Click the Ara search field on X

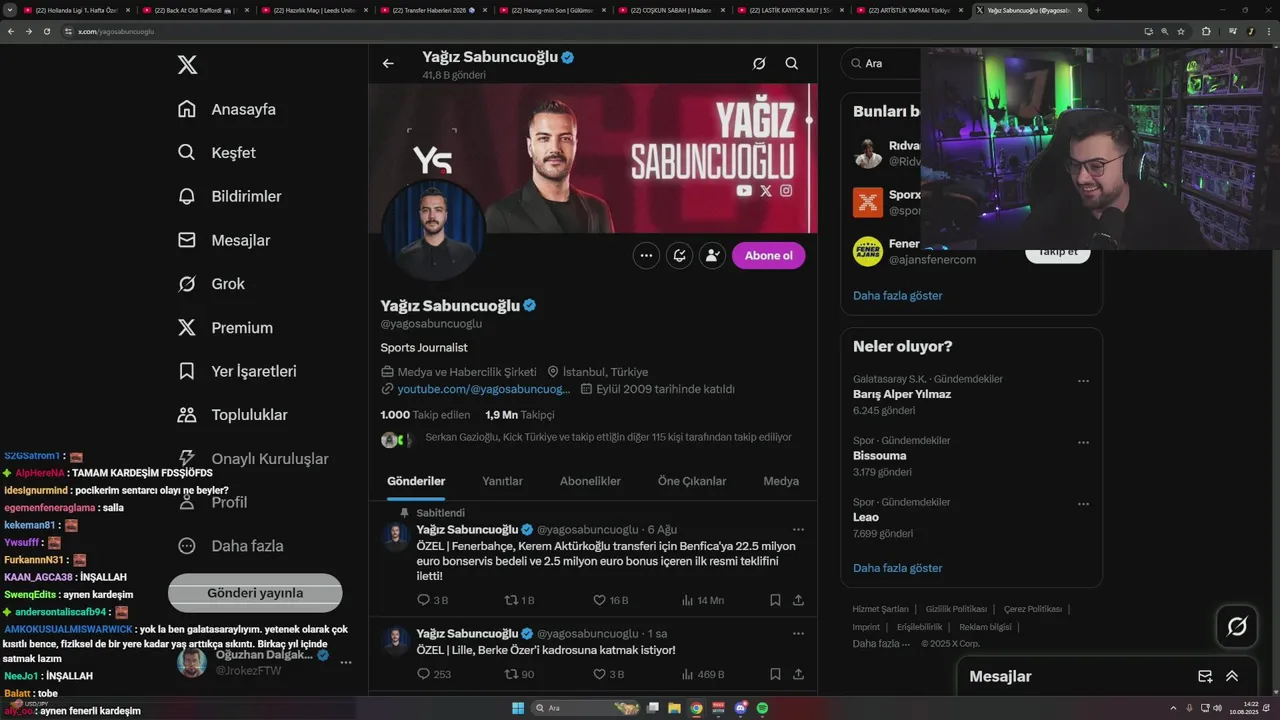pyautogui.click(x=880, y=63)
